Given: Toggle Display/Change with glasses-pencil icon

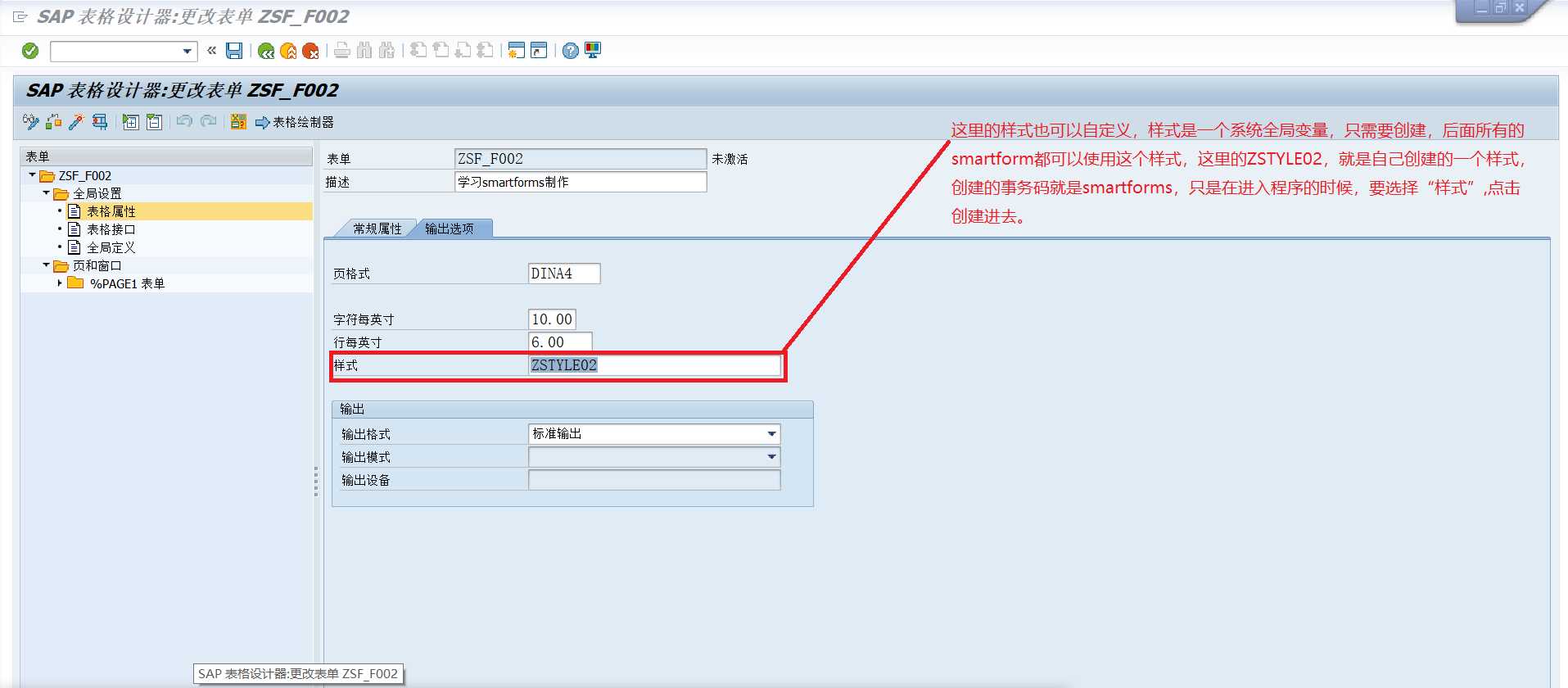Looking at the screenshot, I should coord(31,122).
